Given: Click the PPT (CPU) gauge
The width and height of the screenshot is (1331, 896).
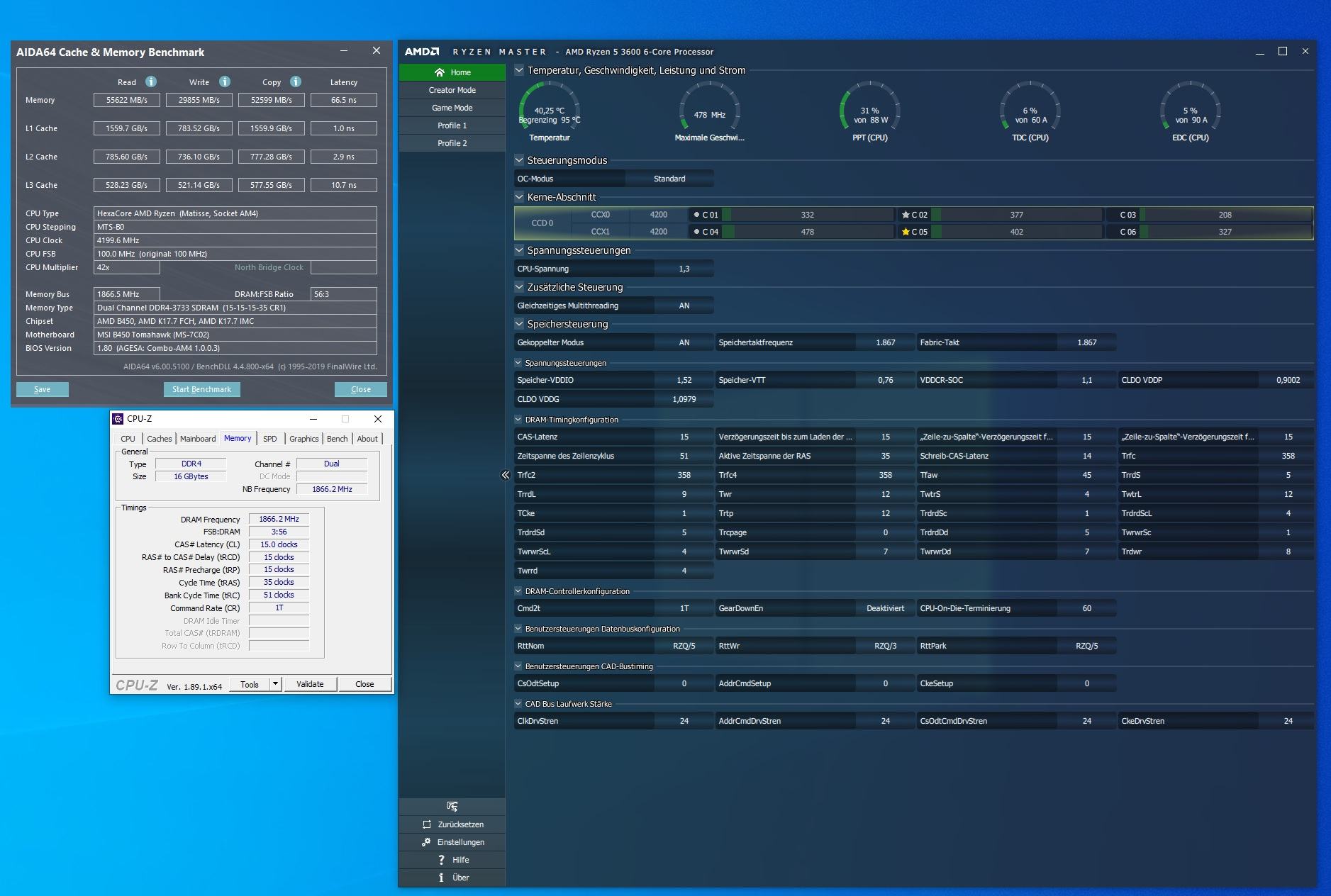Looking at the screenshot, I should point(870,110).
